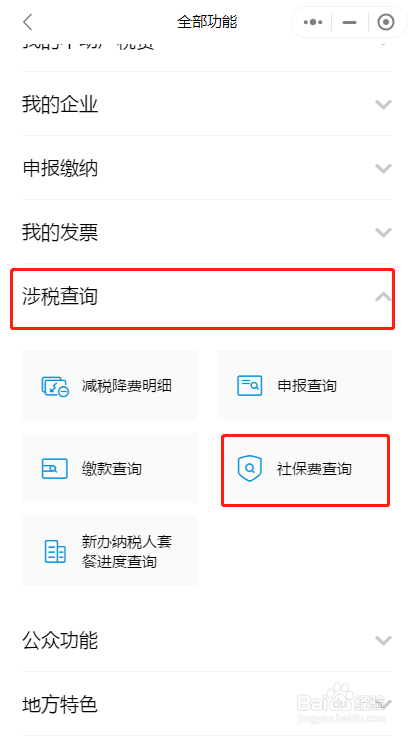414x736 pixels.
Task: Select the 涉税查询 section header
Action: [x=202, y=299]
